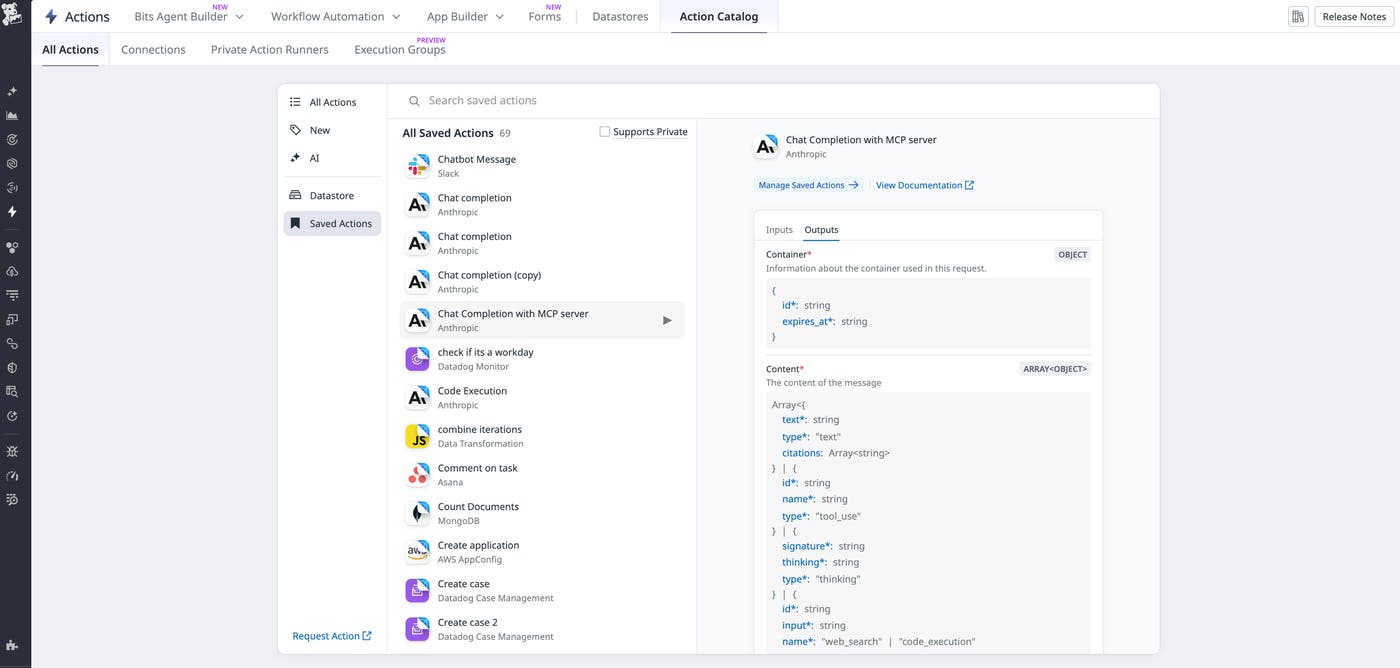Select the All Actions sub-tab

pyautogui.click(x=70, y=50)
